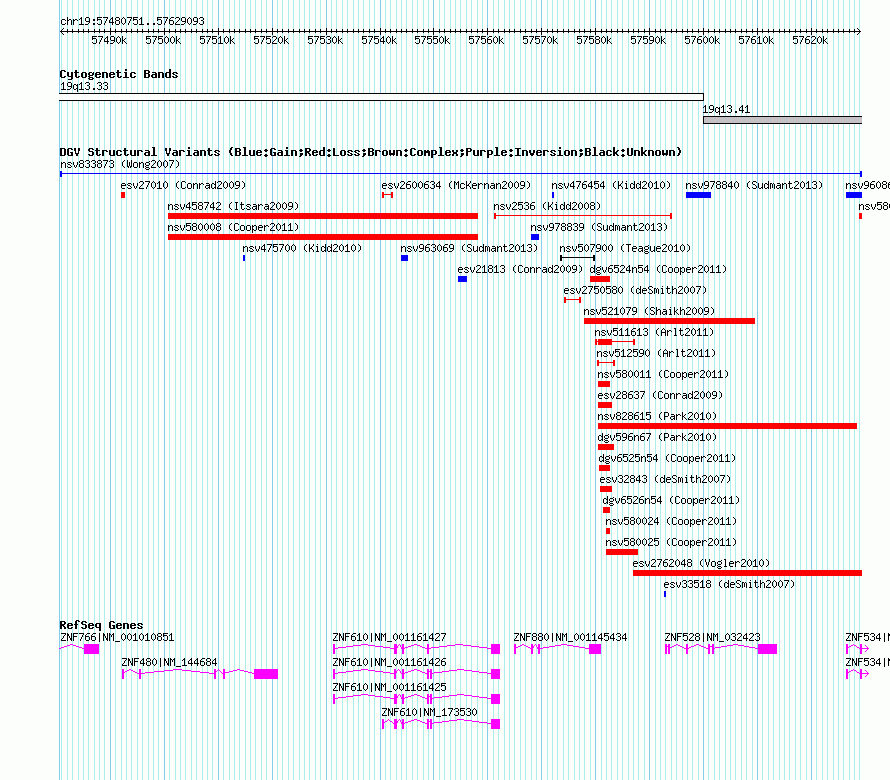890x780 pixels.
Task: Open the esv32843 (deSmith2007) label
Action: coord(665,480)
